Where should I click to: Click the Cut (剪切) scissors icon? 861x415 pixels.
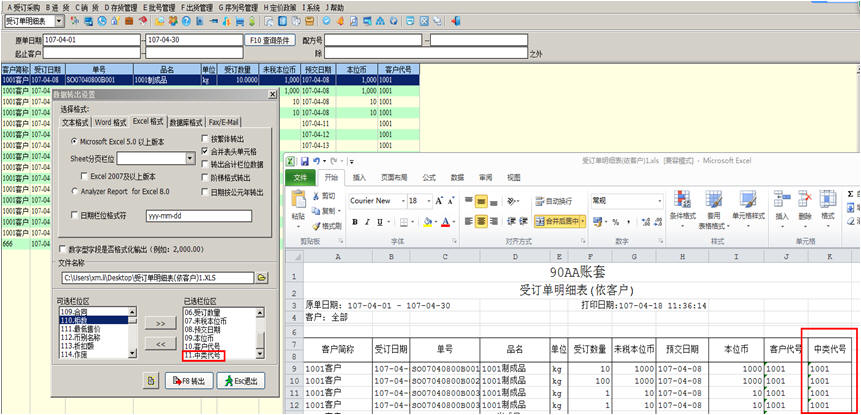316,196
